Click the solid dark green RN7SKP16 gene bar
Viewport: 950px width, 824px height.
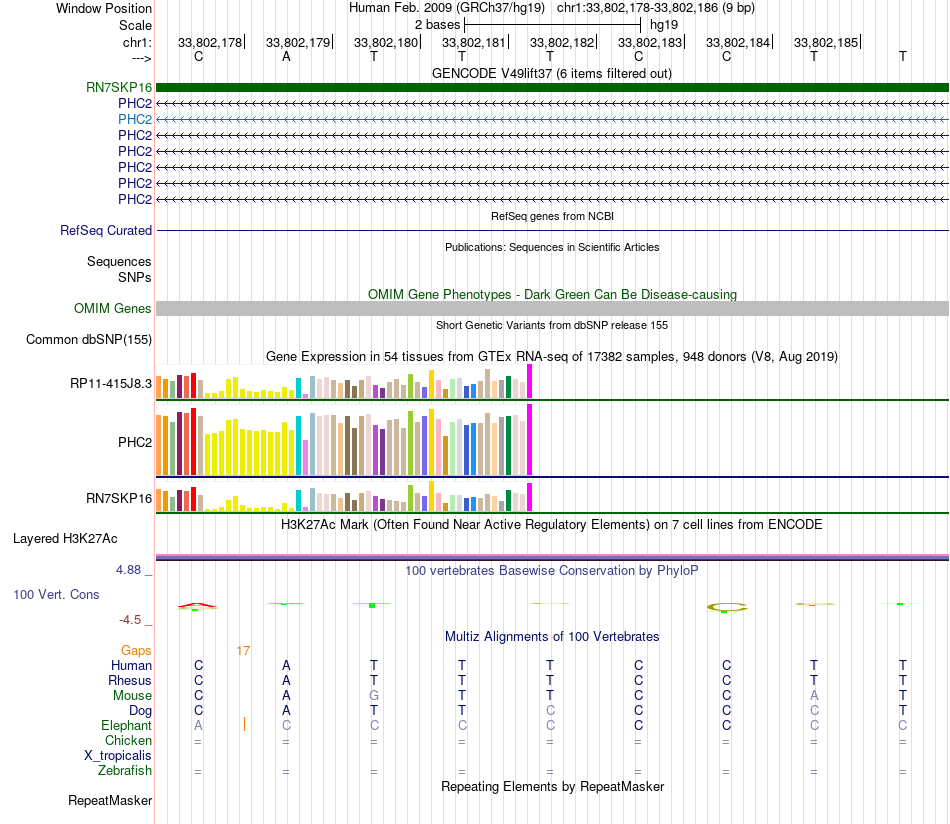[x=552, y=87]
